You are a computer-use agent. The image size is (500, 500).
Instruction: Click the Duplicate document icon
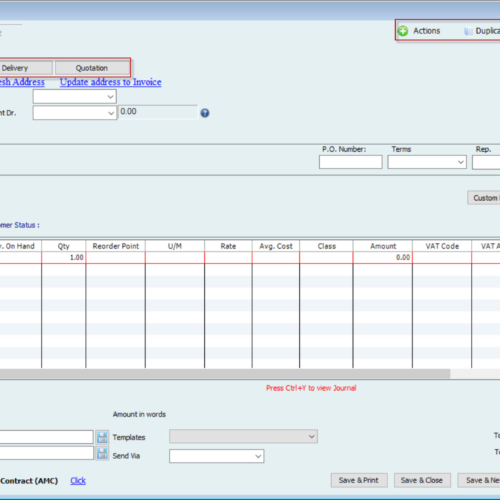(x=468, y=31)
